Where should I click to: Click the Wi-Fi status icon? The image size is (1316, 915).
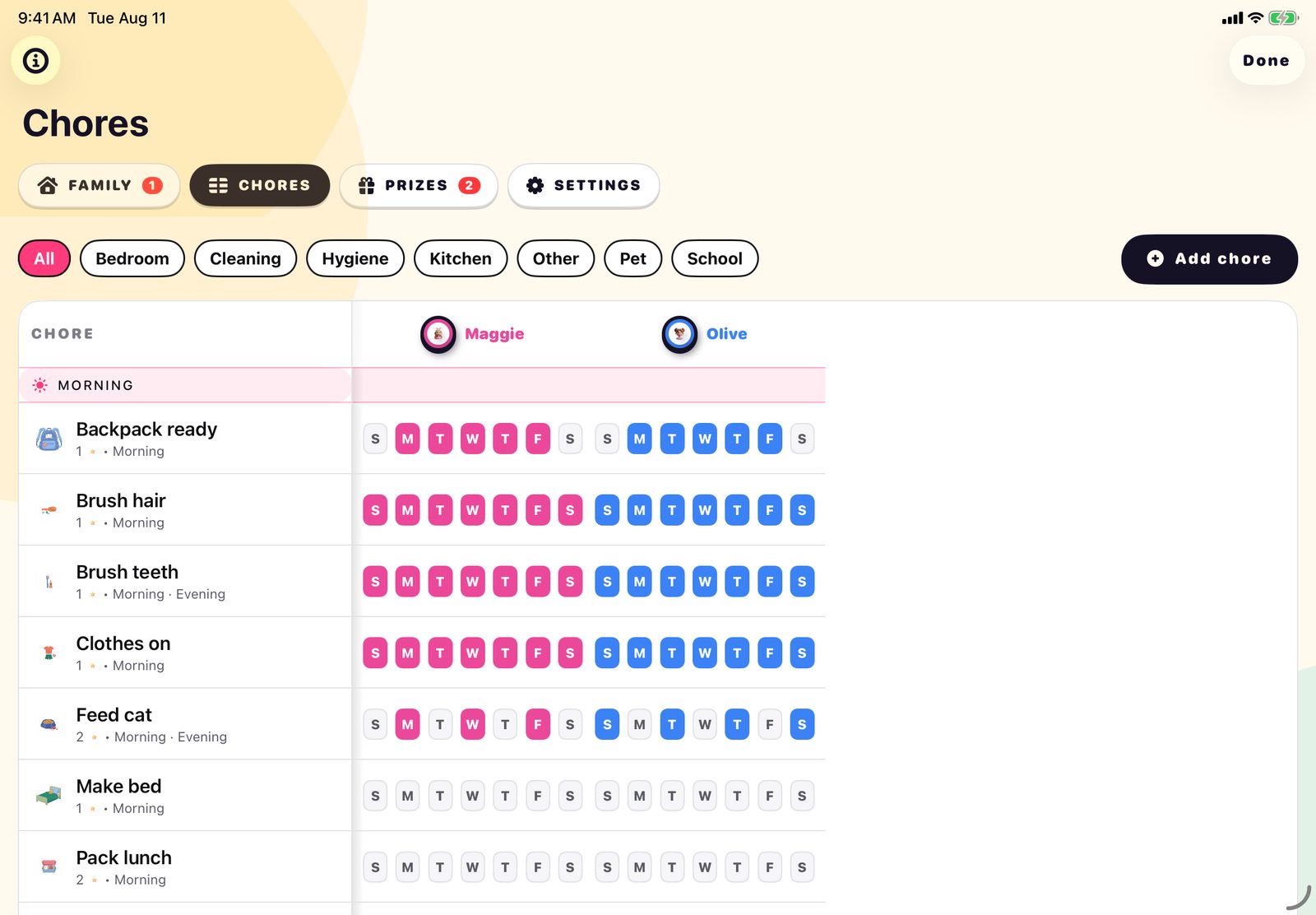(x=1255, y=18)
